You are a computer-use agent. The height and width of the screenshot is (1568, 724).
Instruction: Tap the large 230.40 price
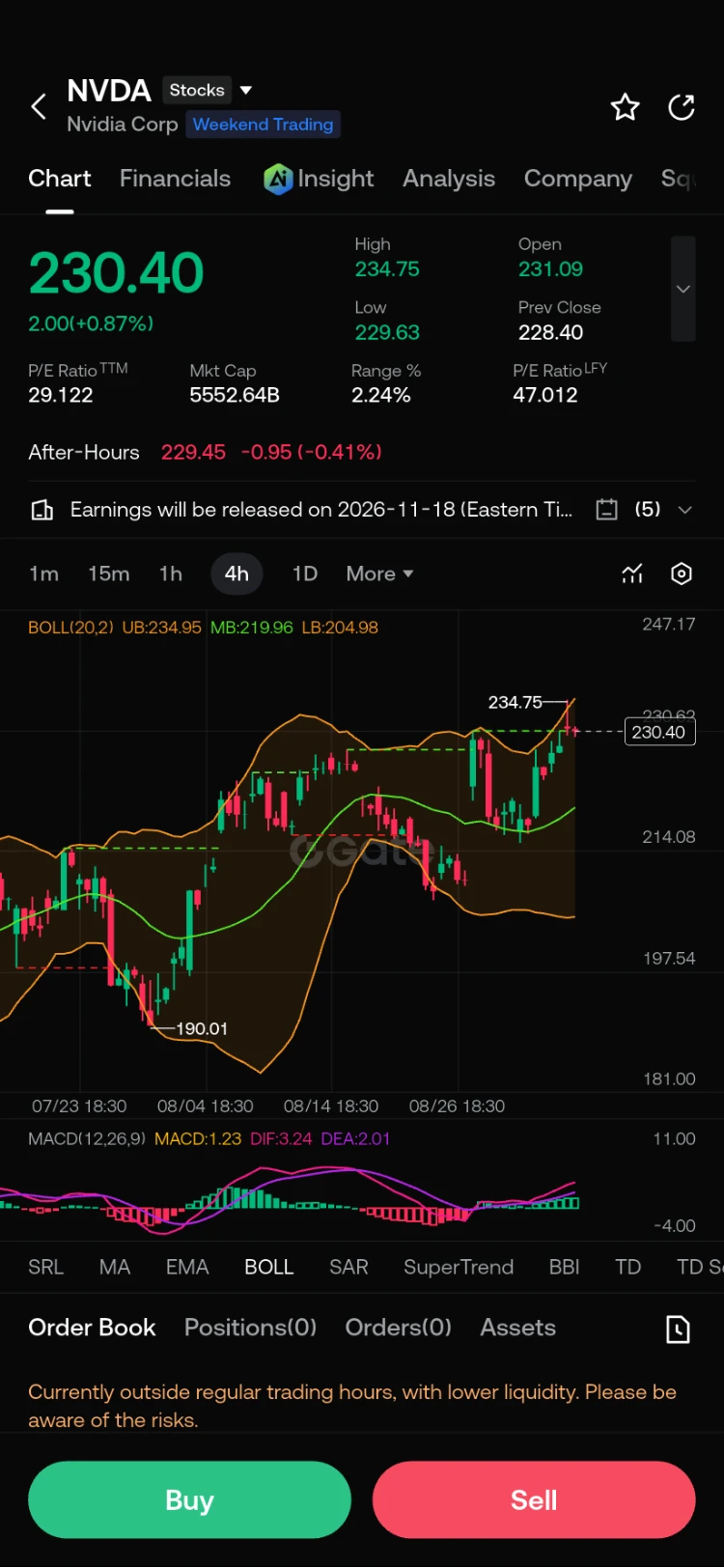click(x=116, y=272)
